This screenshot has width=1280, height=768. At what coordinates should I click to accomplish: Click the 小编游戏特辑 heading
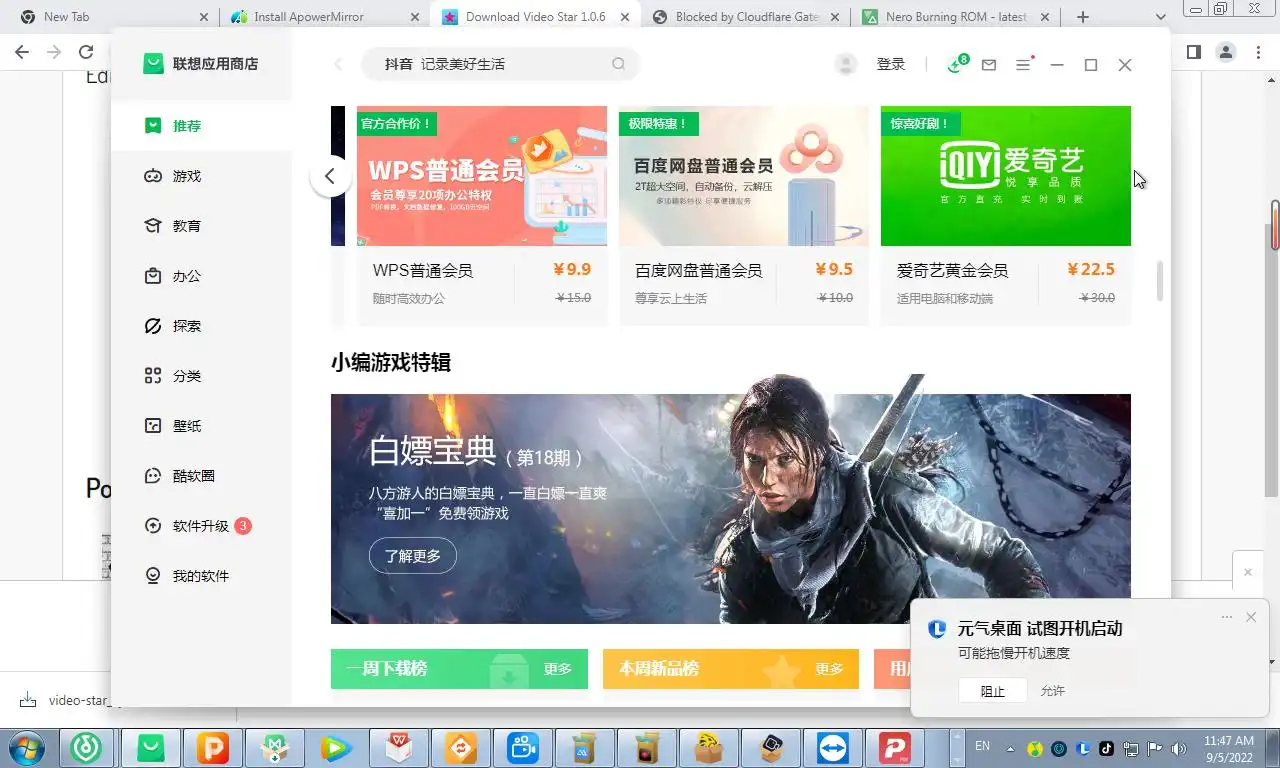click(x=391, y=362)
